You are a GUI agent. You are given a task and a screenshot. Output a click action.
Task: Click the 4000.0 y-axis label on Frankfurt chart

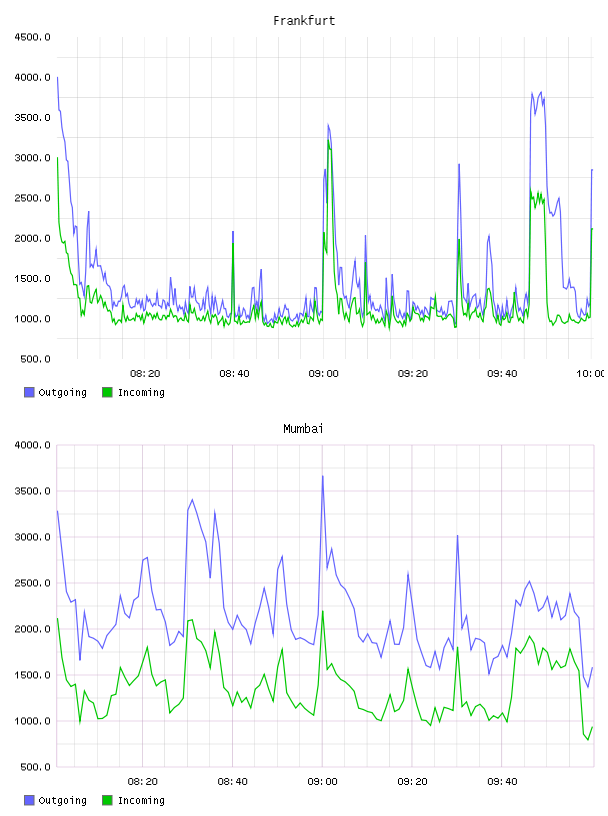tap(33, 78)
